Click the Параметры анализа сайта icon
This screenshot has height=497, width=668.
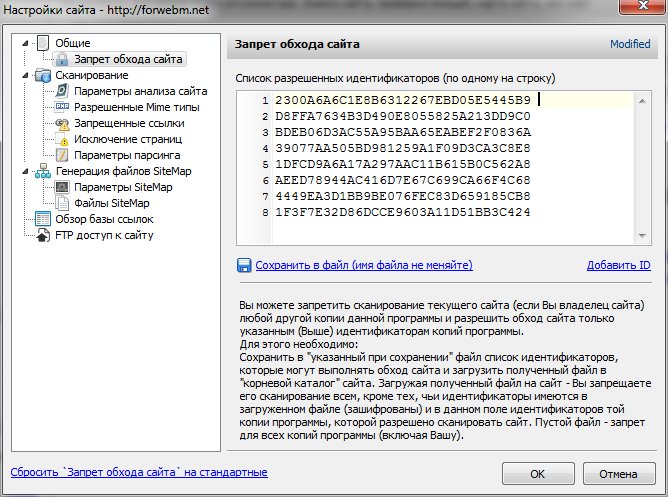(x=62, y=92)
